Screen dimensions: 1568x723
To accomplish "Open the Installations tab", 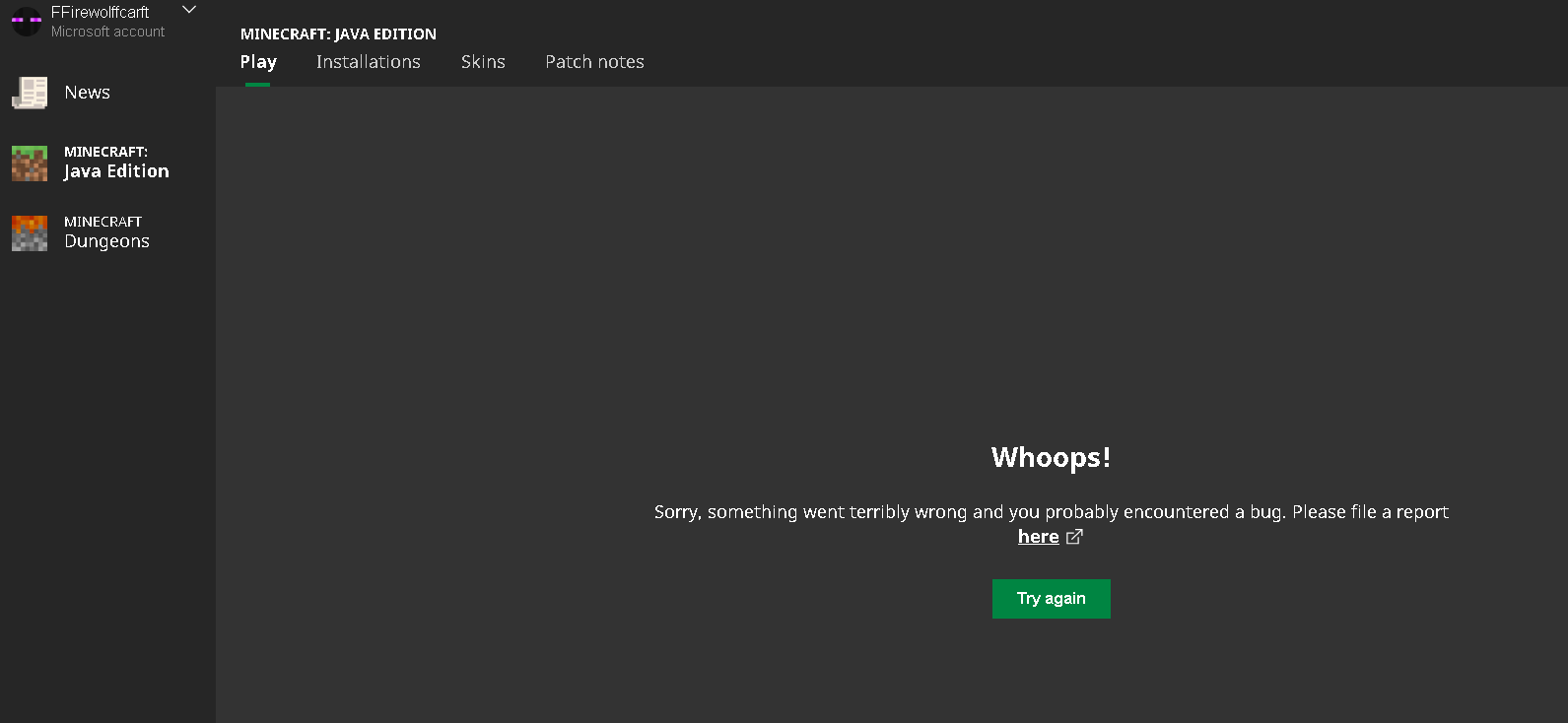I will [x=369, y=62].
